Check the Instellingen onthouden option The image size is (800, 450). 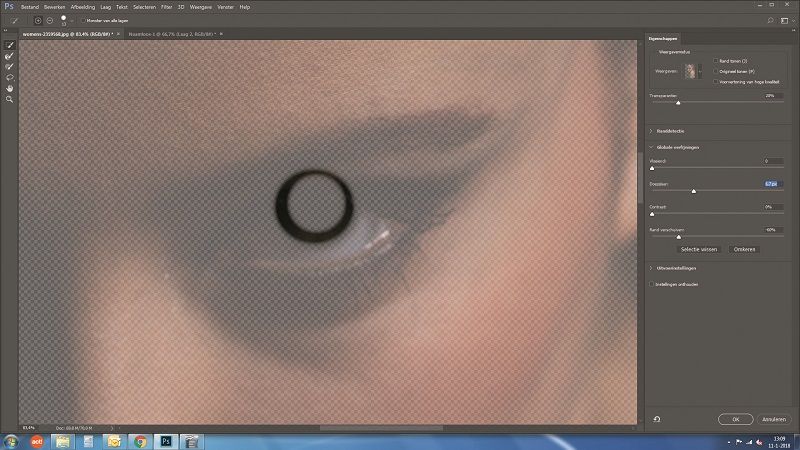(653, 284)
